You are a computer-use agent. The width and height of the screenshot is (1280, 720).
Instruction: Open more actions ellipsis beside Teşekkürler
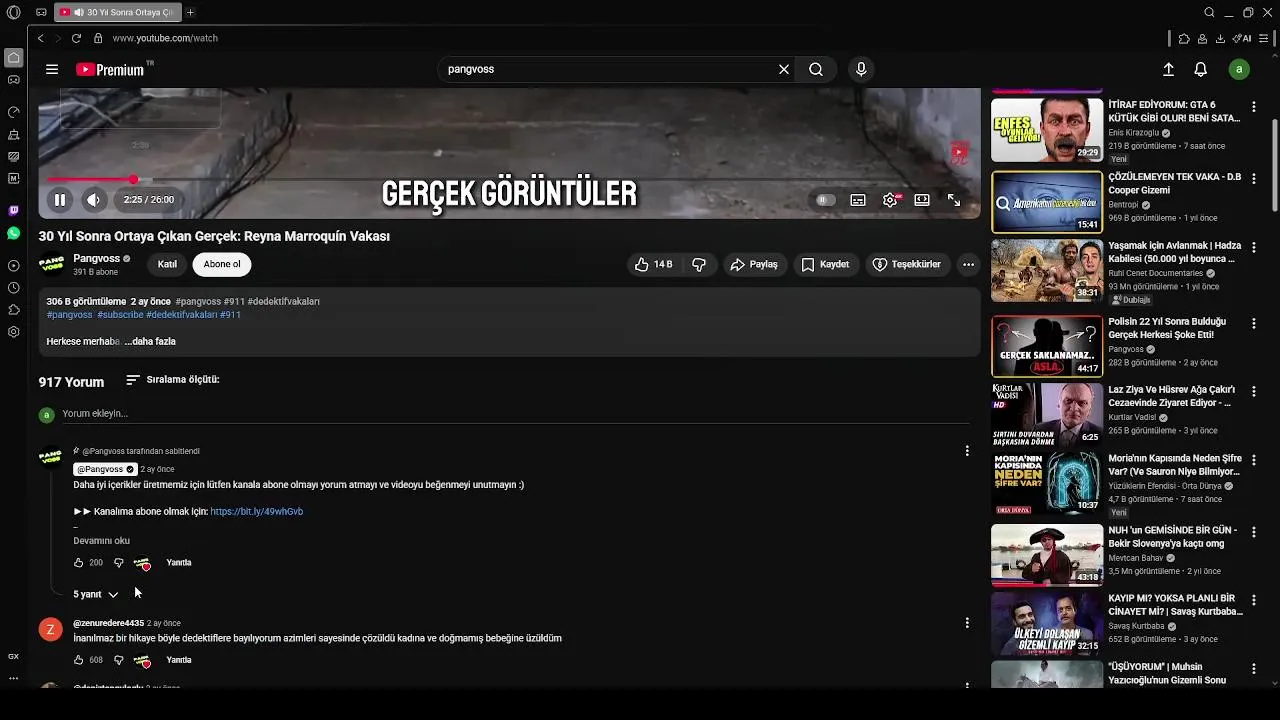click(x=968, y=264)
